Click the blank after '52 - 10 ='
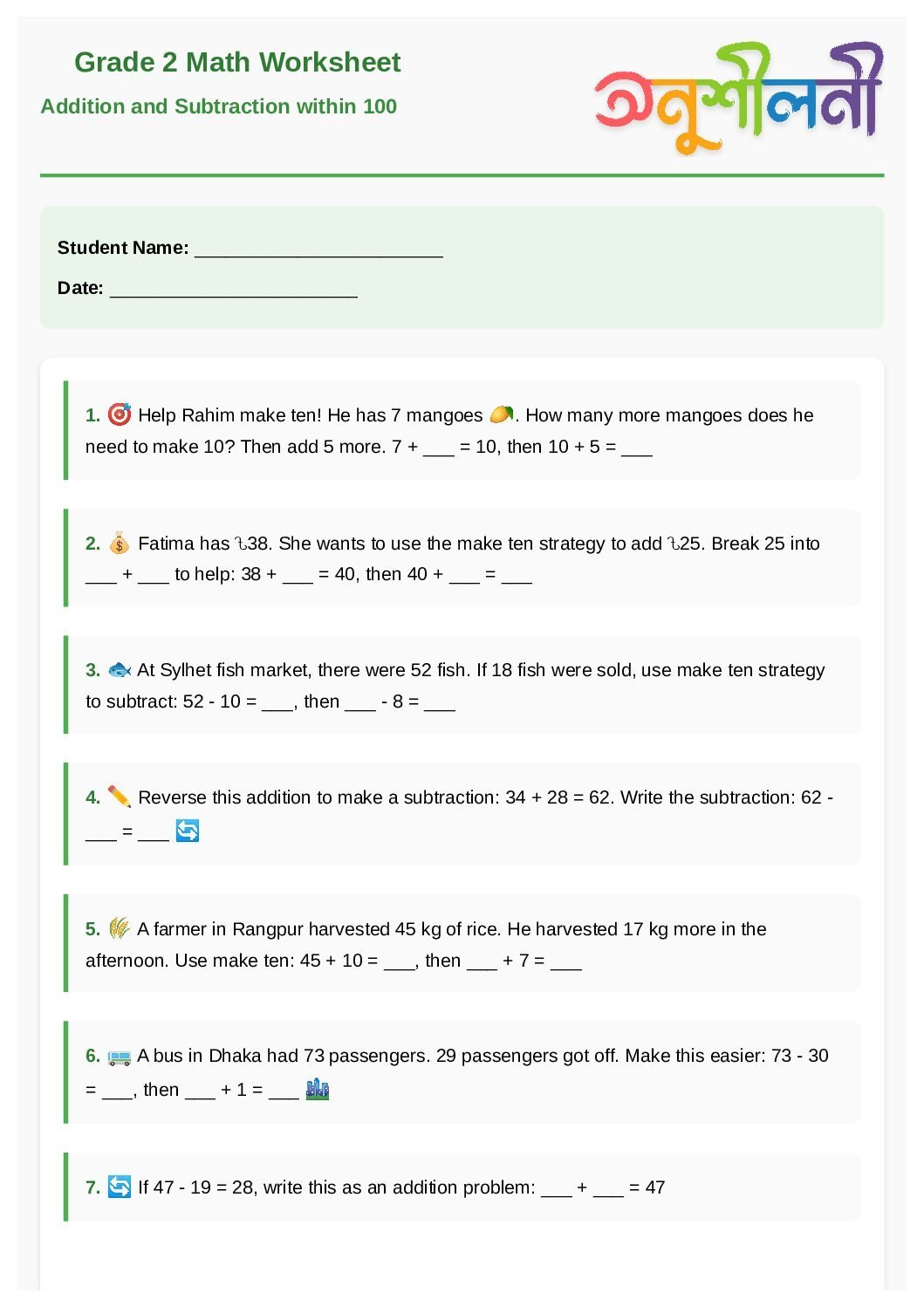The image size is (924, 1307). click(x=277, y=703)
